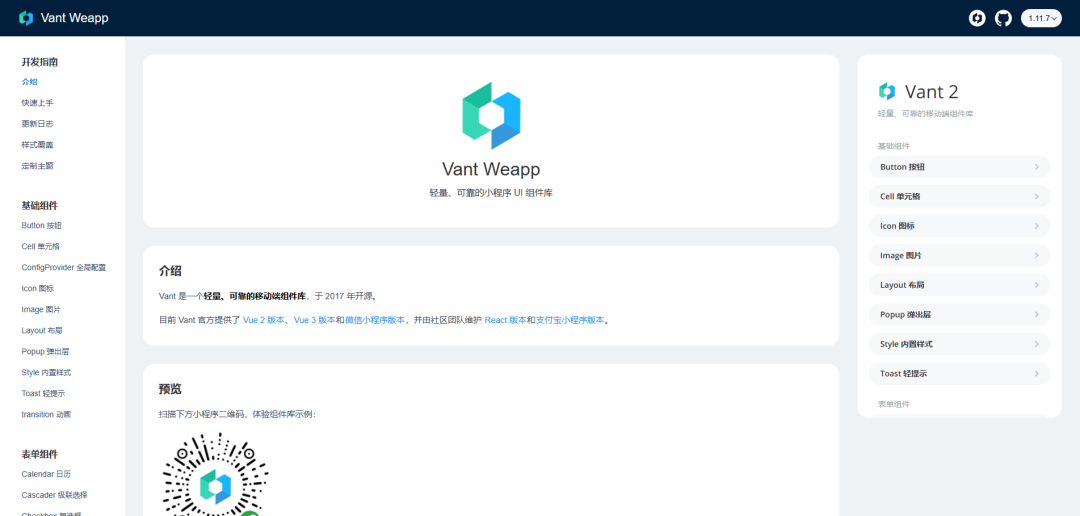Follow the Vue 2 版本 link

coord(263,320)
